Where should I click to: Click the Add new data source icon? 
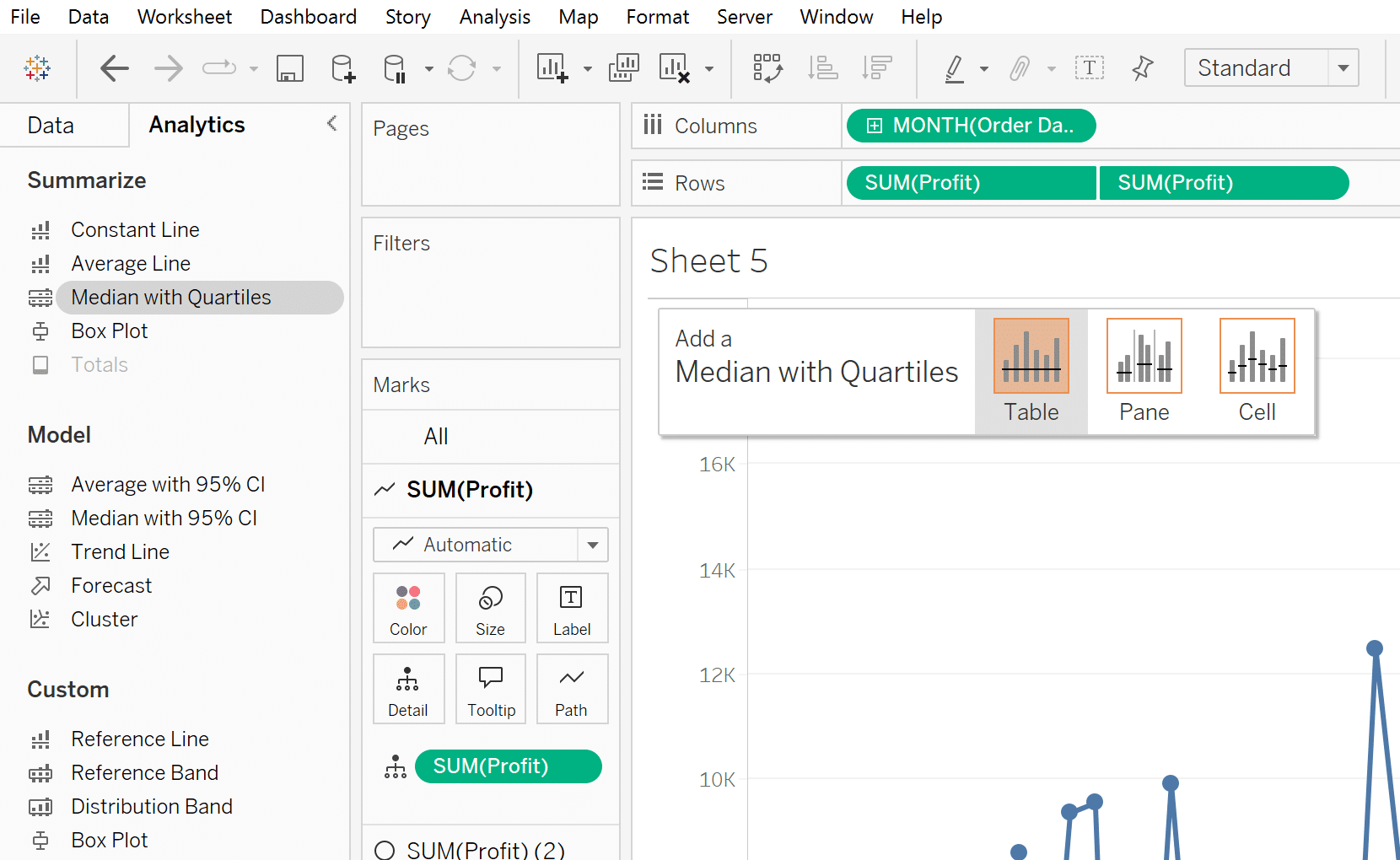pyautogui.click(x=342, y=68)
